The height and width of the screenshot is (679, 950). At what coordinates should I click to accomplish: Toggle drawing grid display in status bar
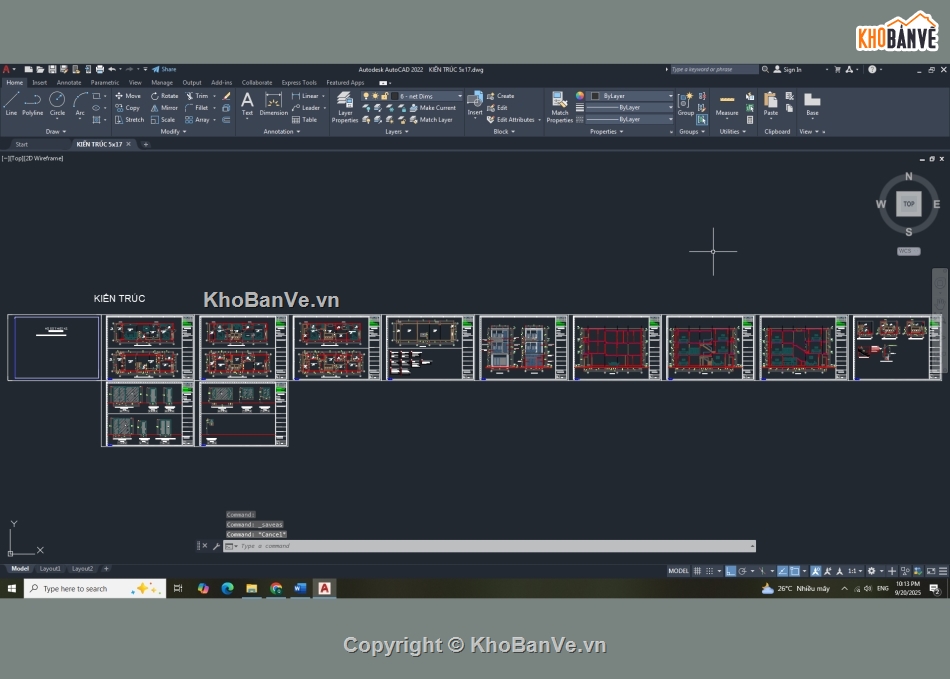click(x=699, y=571)
